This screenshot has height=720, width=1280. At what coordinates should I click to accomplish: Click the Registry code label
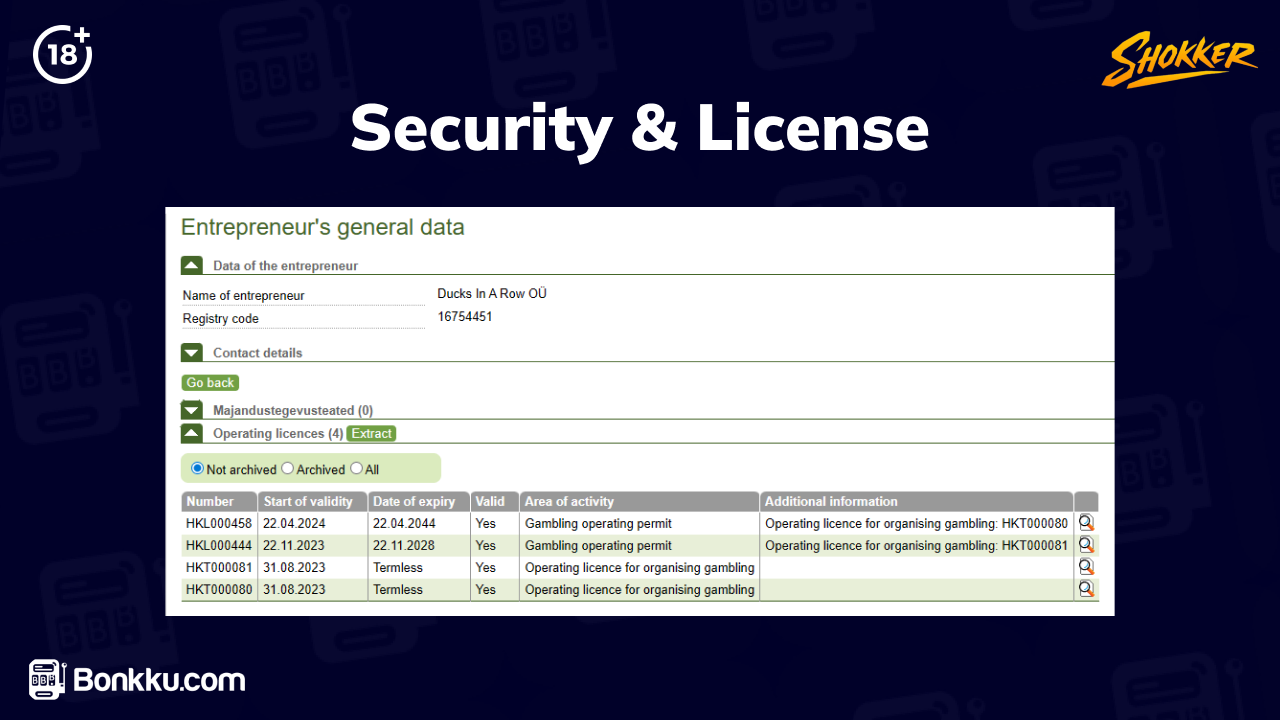pos(220,319)
